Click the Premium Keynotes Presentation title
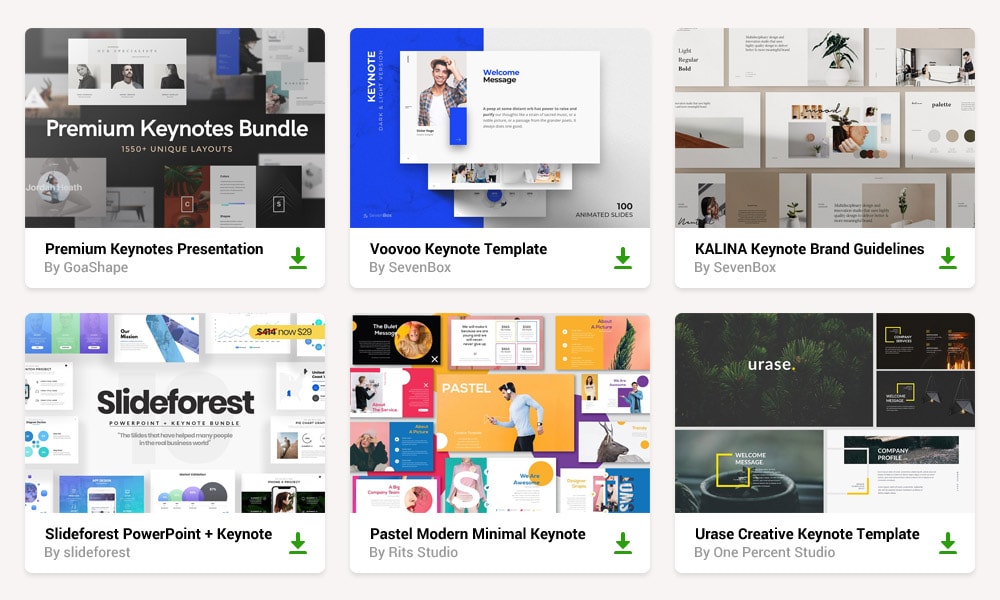Image resolution: width=1000 pixels, height=600 pixels. (154, 249)
